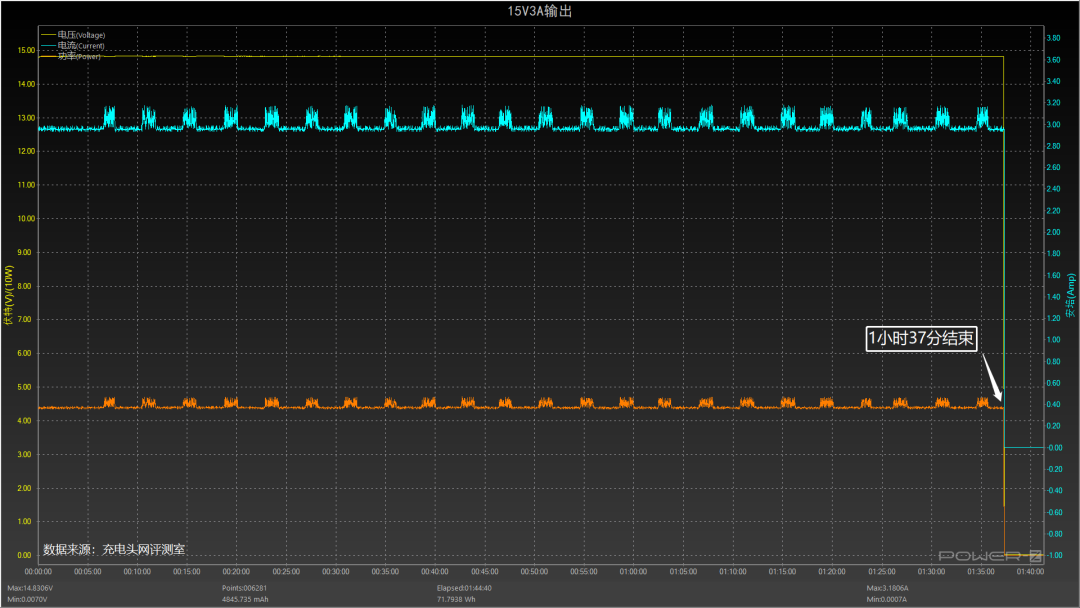Viewport: 1080px width, 608px height.
Task: Click the 数据来源：充电头网评测室 caption
Action: point(114,549)
